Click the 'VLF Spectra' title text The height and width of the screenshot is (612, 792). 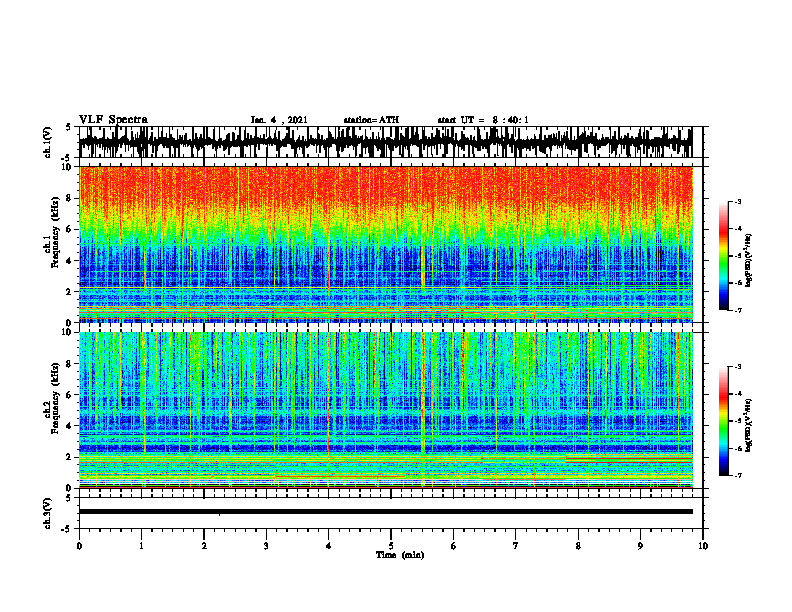(x=113, y=120)
